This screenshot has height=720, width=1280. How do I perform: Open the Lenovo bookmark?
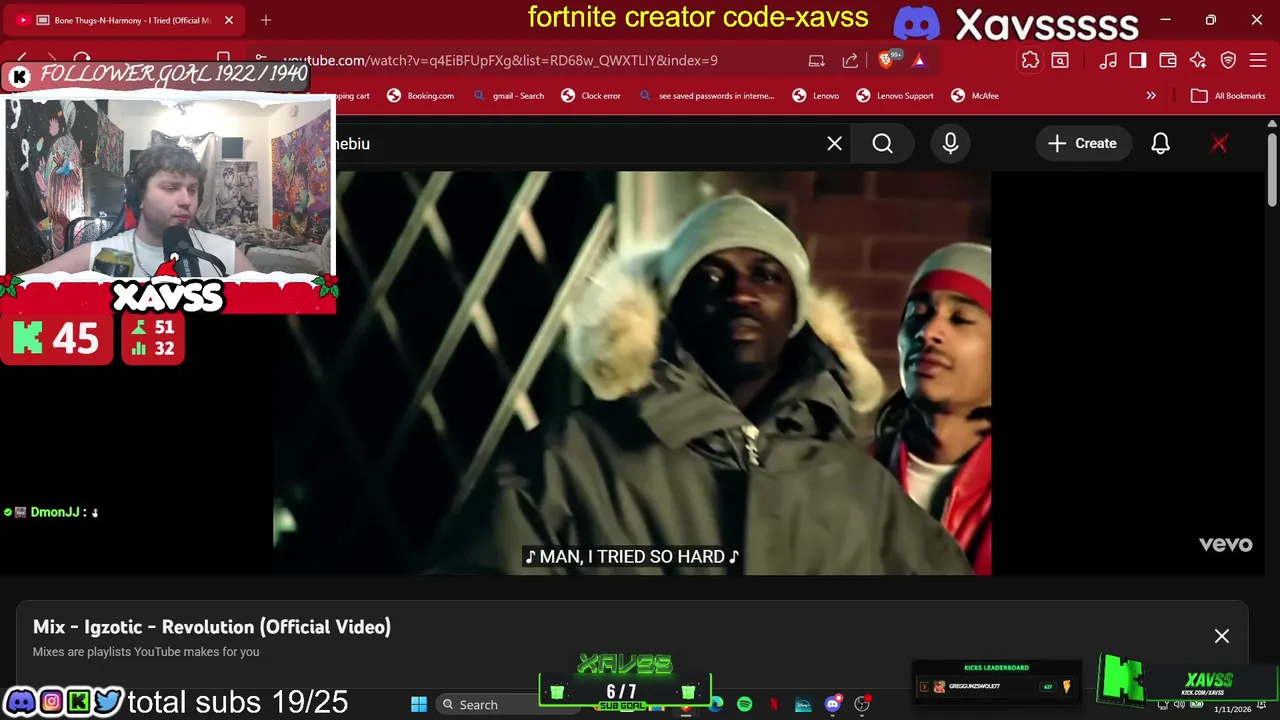[816, 96]
